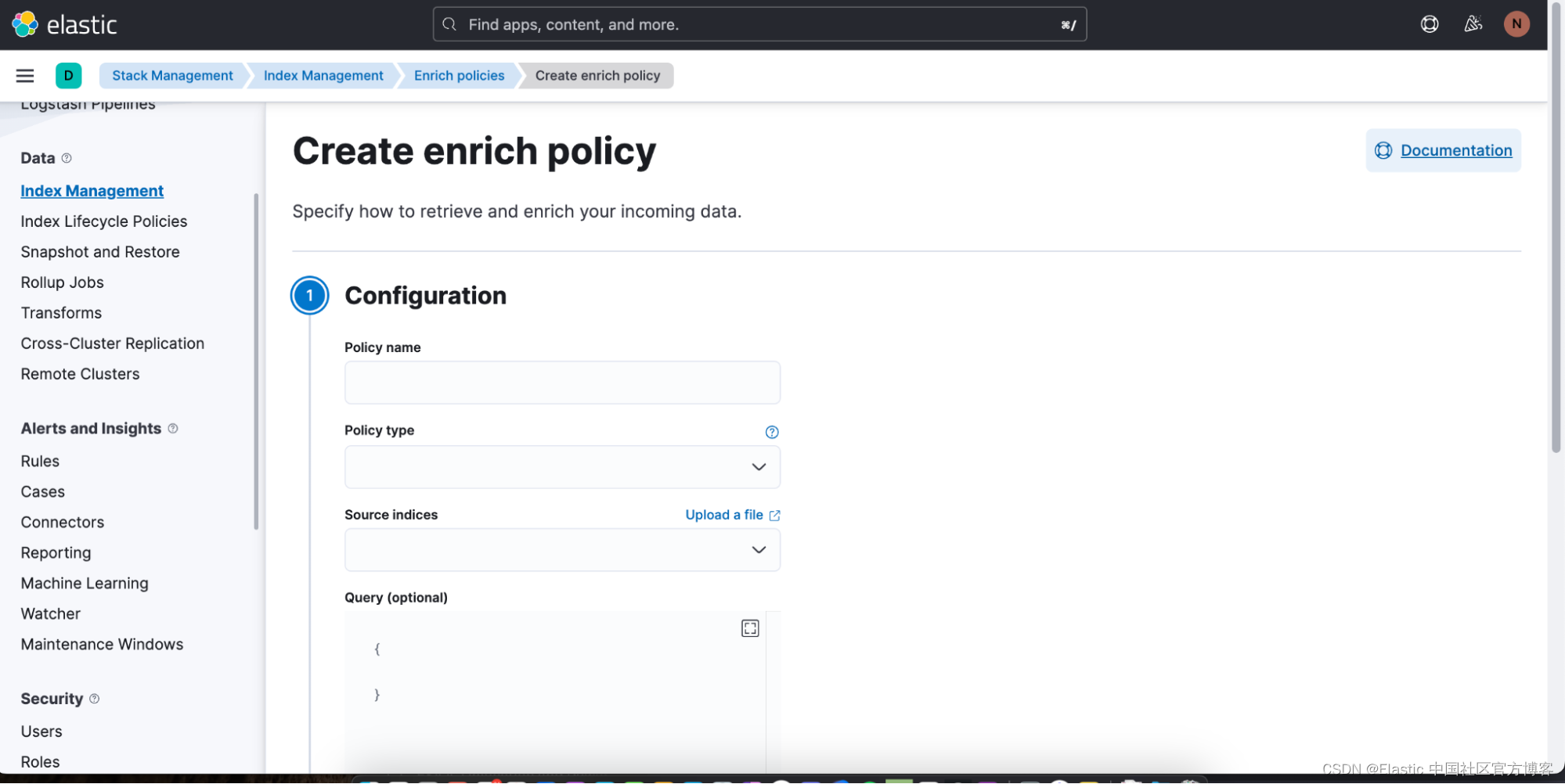The image size is (1565, 784).
Task: Open Watcher page
Action: point(51,614)
